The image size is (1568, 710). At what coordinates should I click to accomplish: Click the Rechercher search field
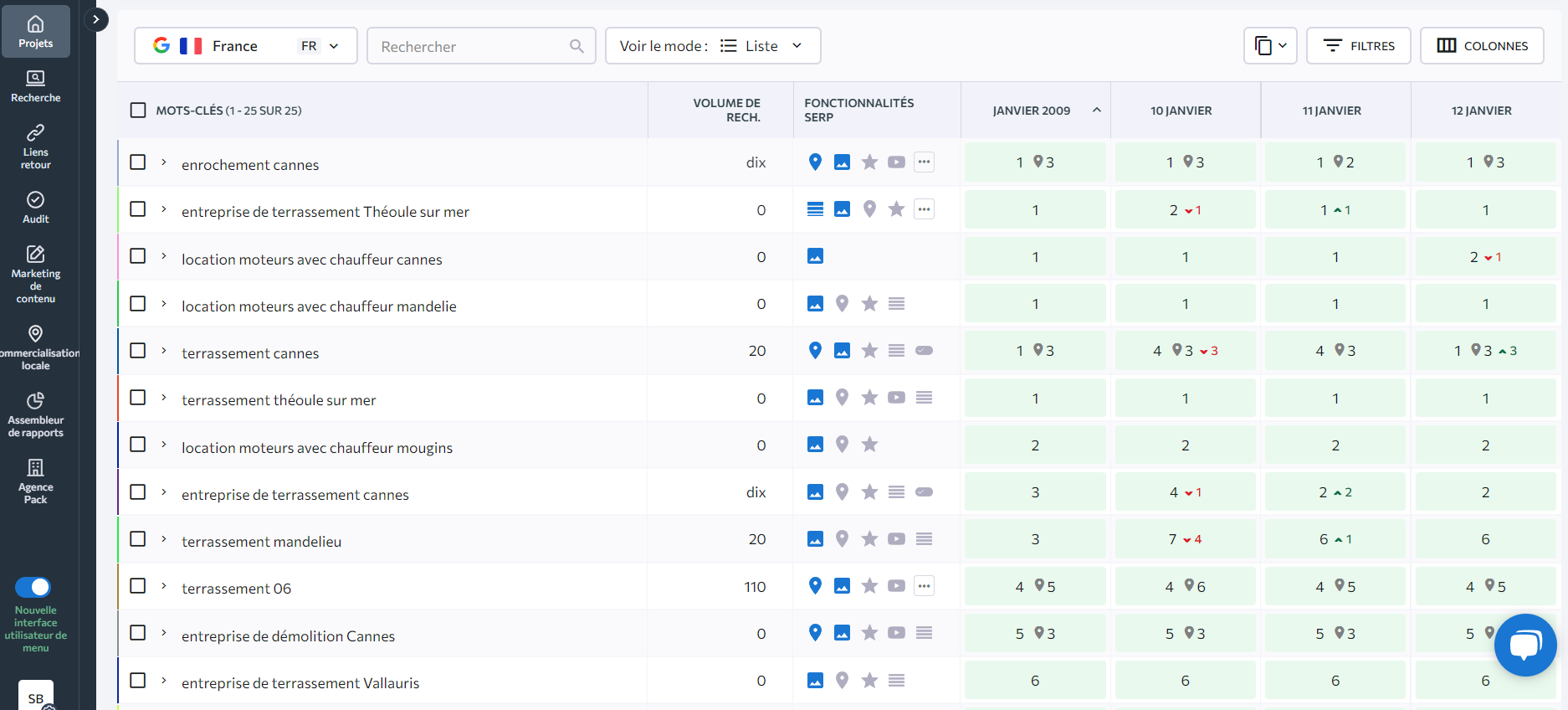[x=469, y=46]
